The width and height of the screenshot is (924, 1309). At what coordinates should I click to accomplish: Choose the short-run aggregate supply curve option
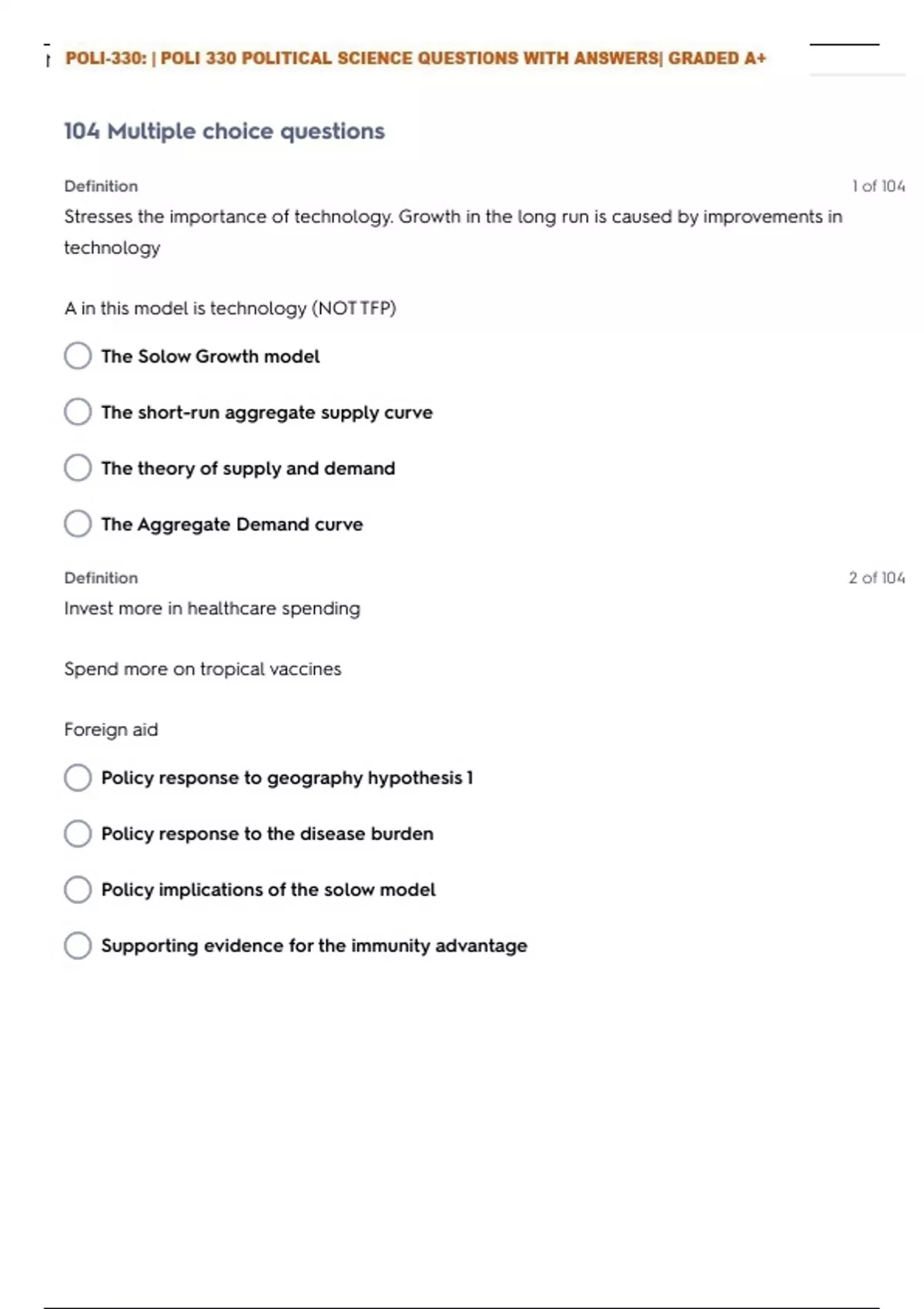coord(78,412)
